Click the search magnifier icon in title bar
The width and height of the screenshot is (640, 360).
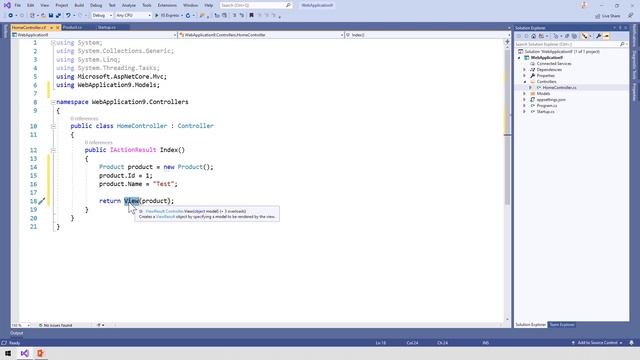point(288,5)
